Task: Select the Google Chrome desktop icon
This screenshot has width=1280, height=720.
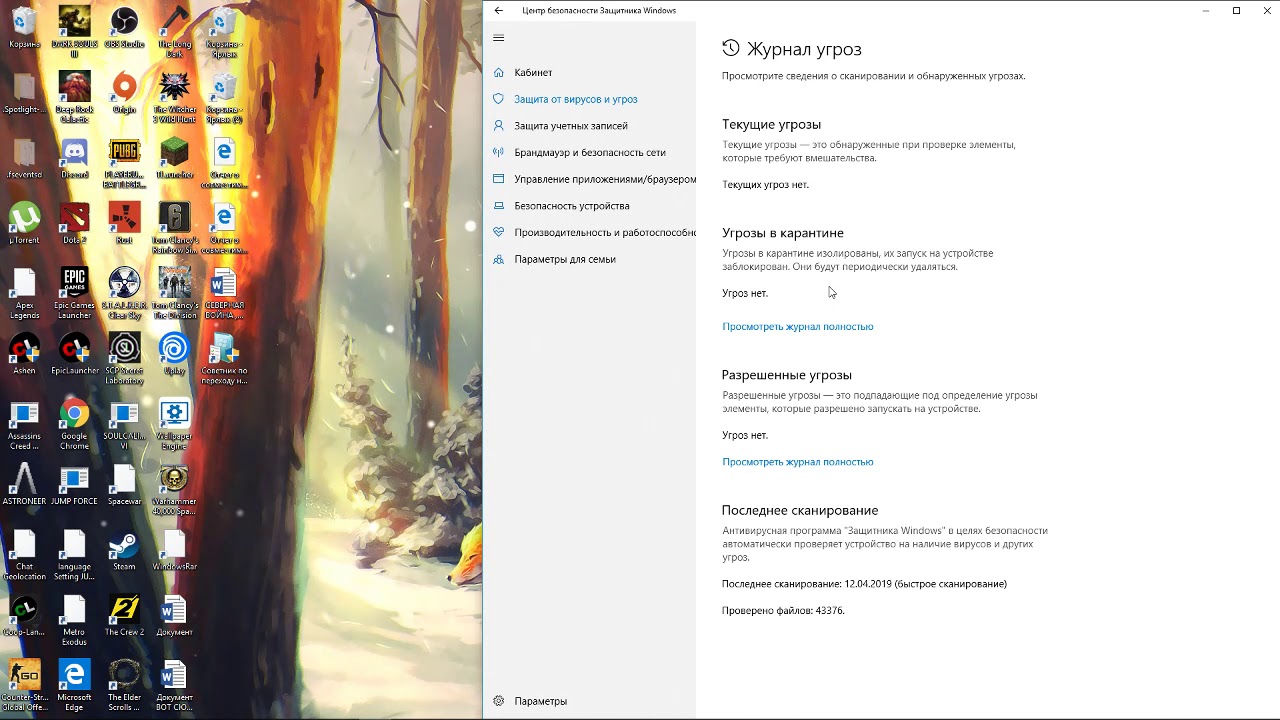Action: [74, 424]
